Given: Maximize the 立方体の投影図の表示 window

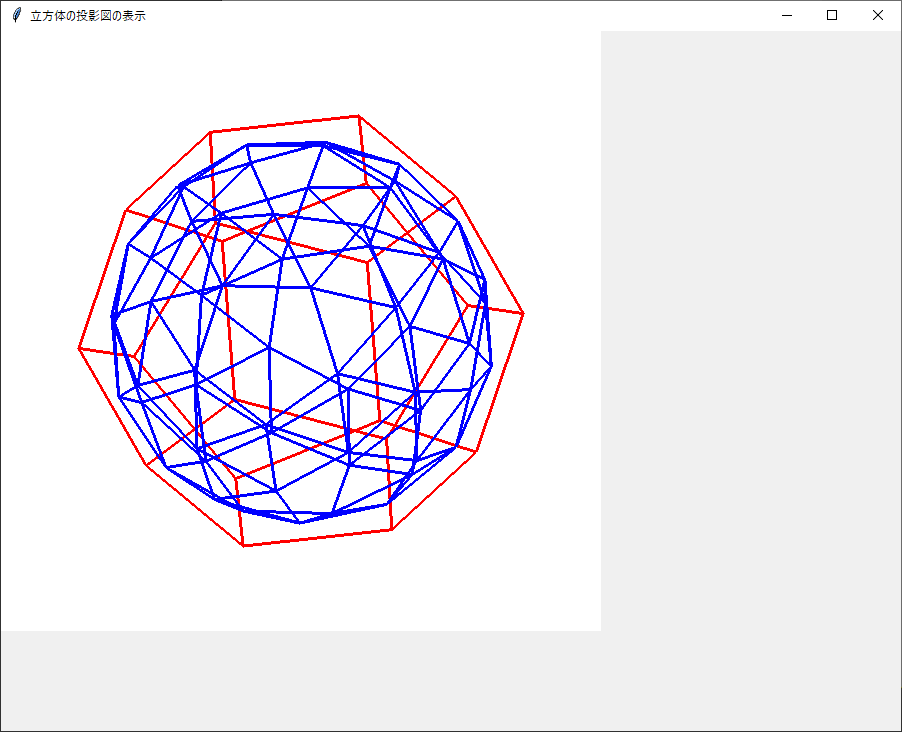Looking at the screenshot, I should [x=832, y=16].
